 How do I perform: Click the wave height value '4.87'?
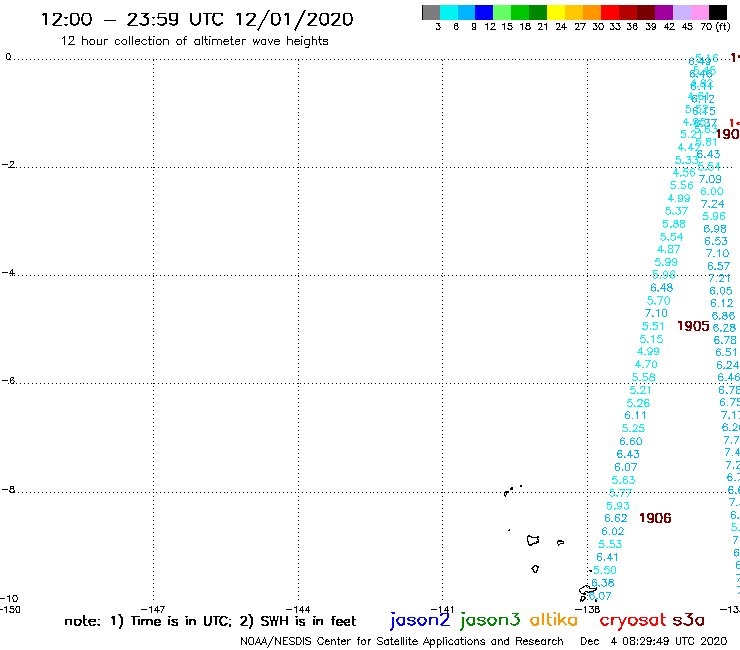click(x=669, y=249)
